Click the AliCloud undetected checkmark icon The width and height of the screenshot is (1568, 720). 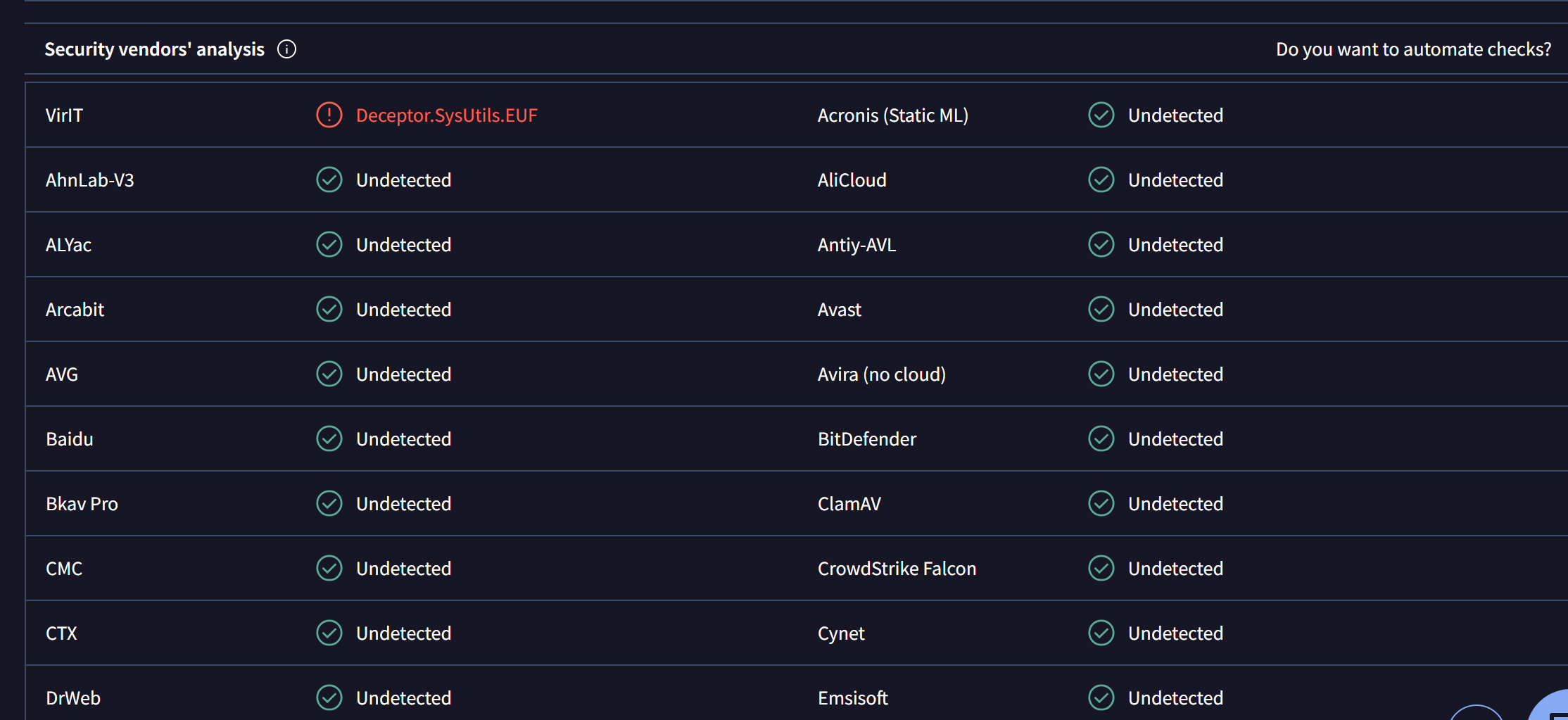1101,179
